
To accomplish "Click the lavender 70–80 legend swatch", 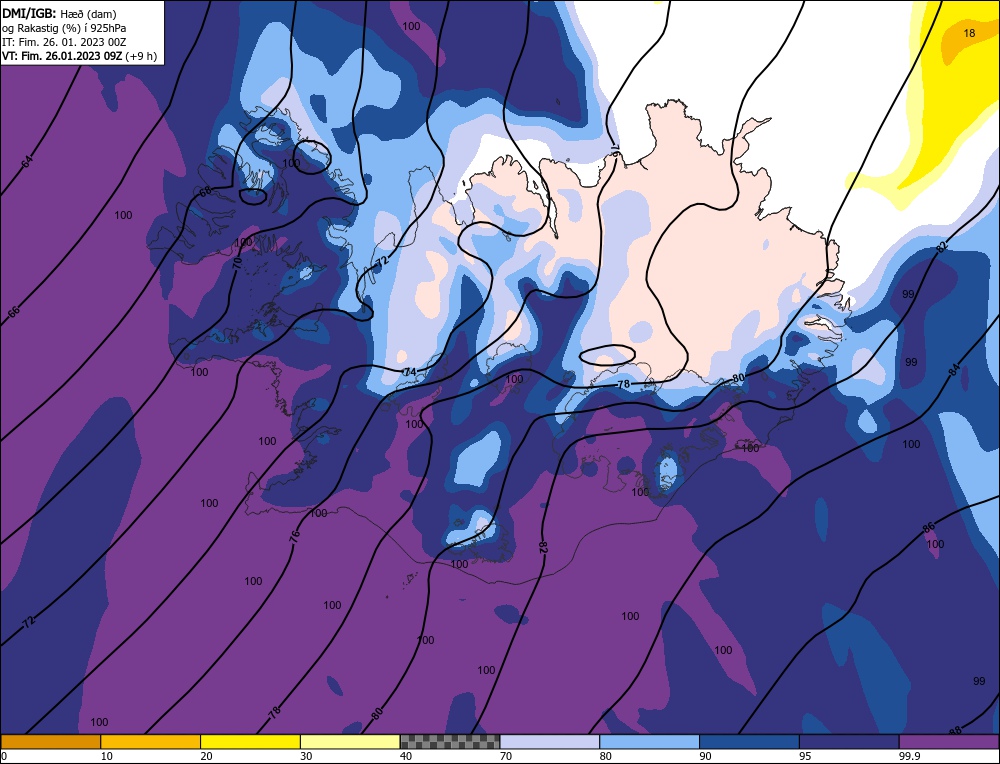I will tap(550, 741).
